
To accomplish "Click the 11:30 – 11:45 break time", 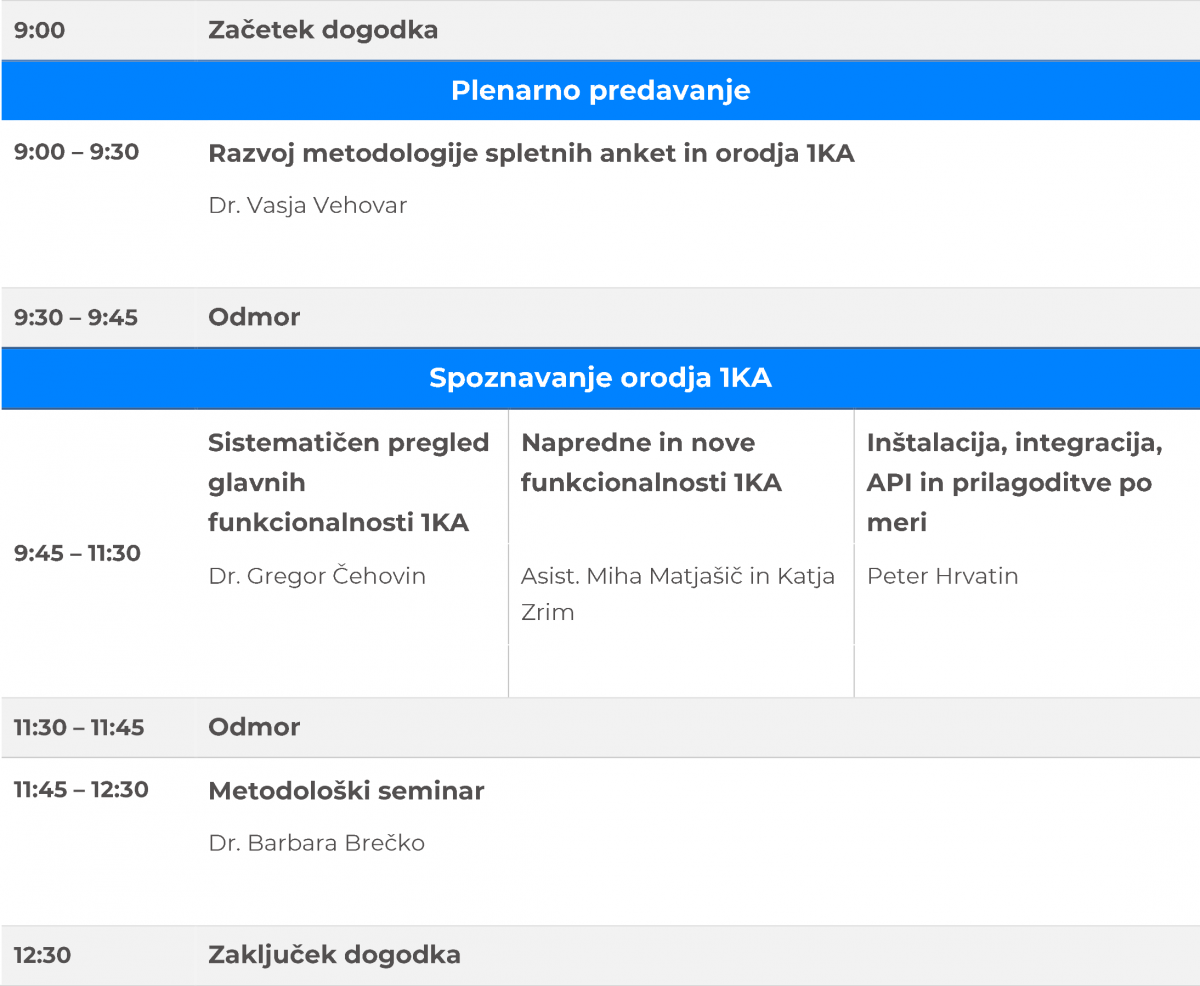I will (x=79, y=727).
